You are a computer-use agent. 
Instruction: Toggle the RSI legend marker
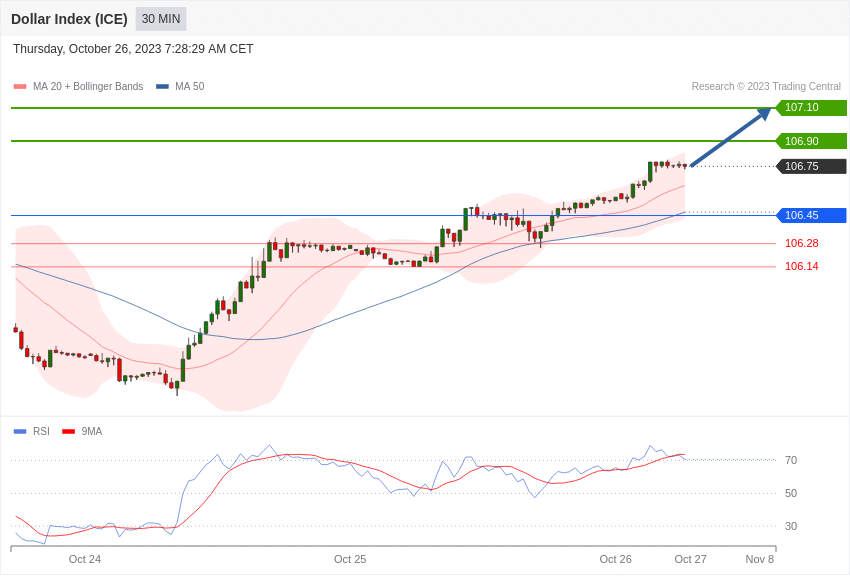20,432
